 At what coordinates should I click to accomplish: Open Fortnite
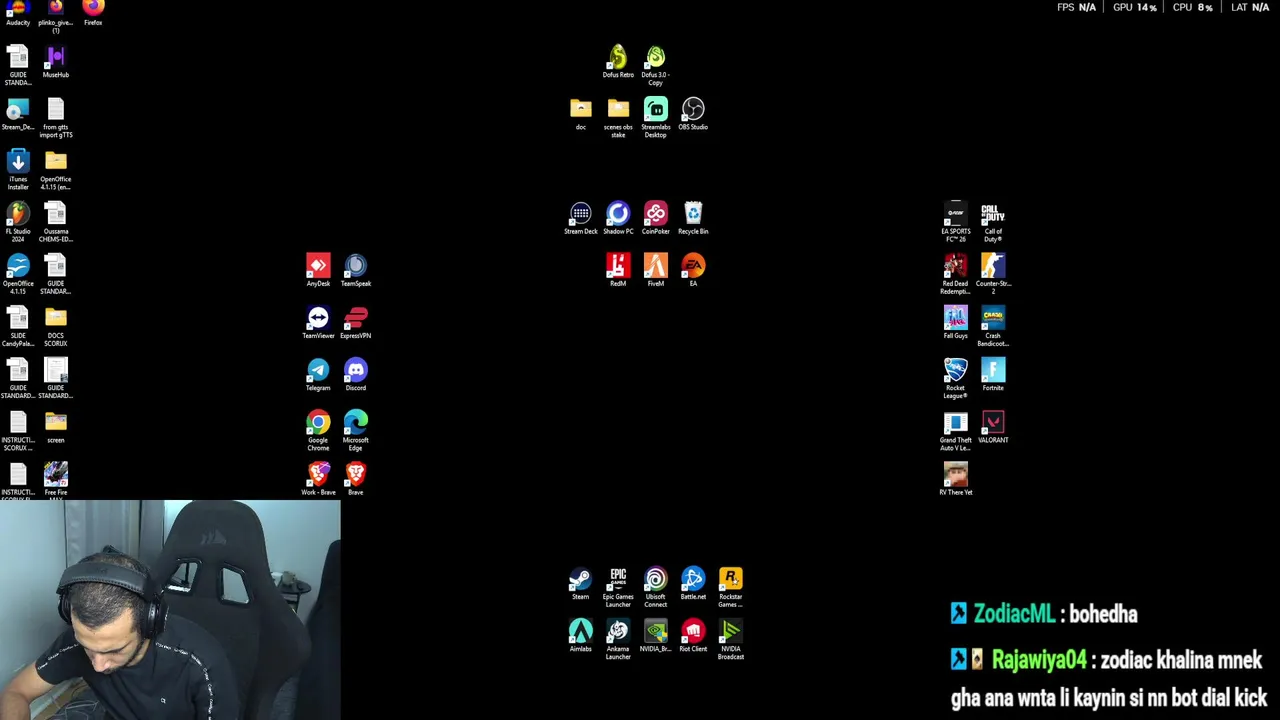[x=993, y=374]
